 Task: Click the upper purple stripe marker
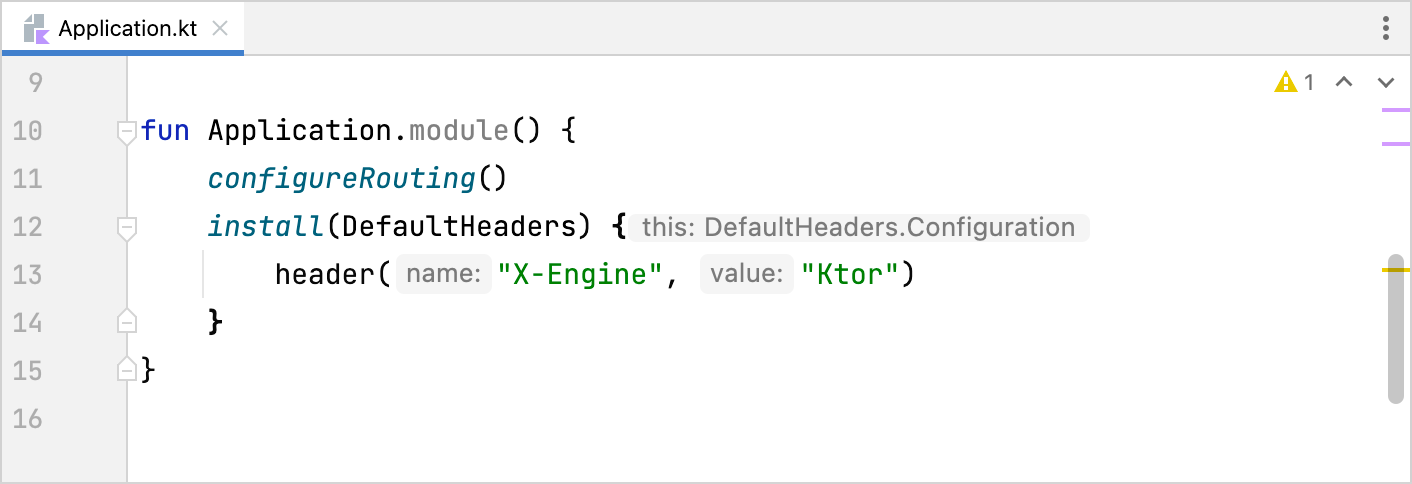click(x=1395, y=109)
